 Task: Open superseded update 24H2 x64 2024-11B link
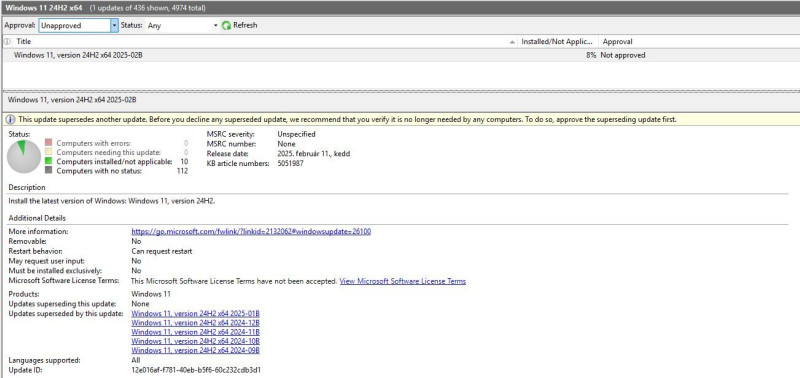[x=195, y=332]
